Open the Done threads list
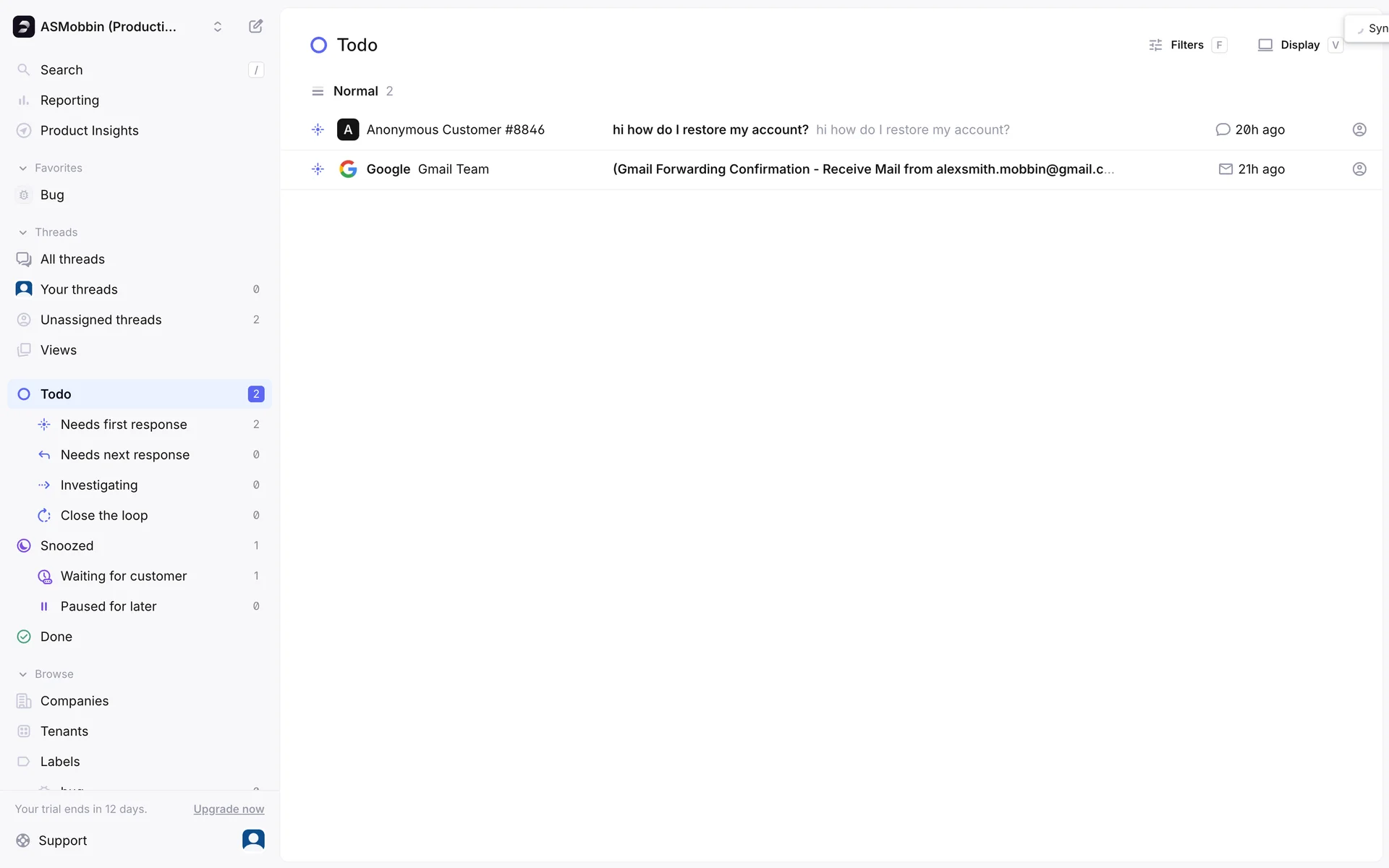 (x=56, y=637)
